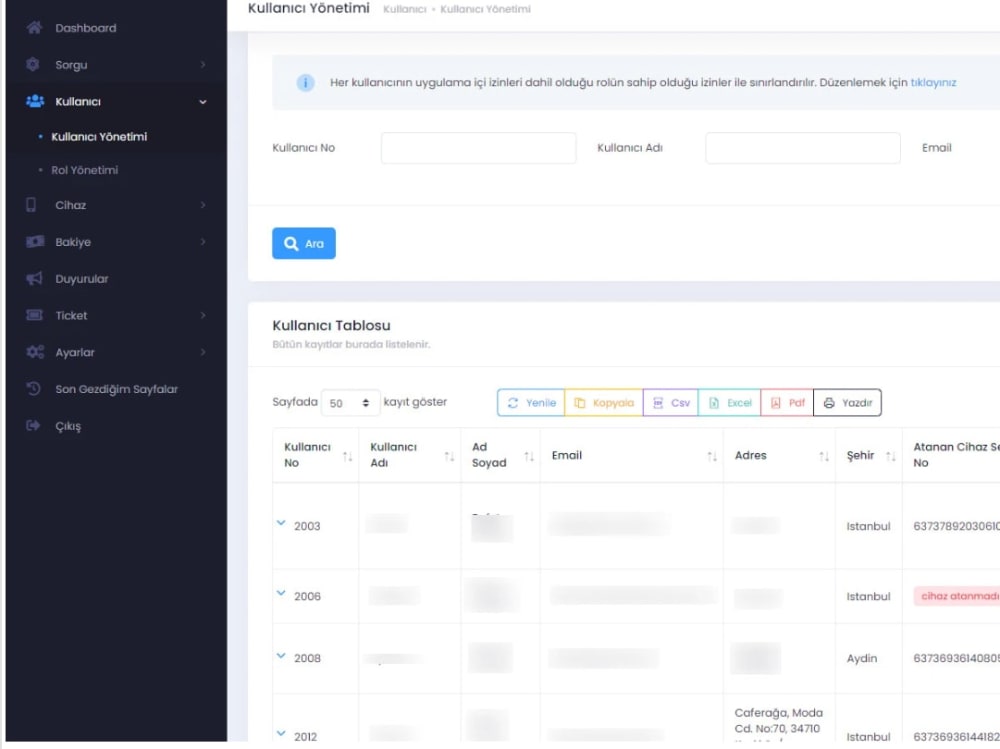Open the page size dropdown showing 50
Screen dimensions: 1000x749
350,401
